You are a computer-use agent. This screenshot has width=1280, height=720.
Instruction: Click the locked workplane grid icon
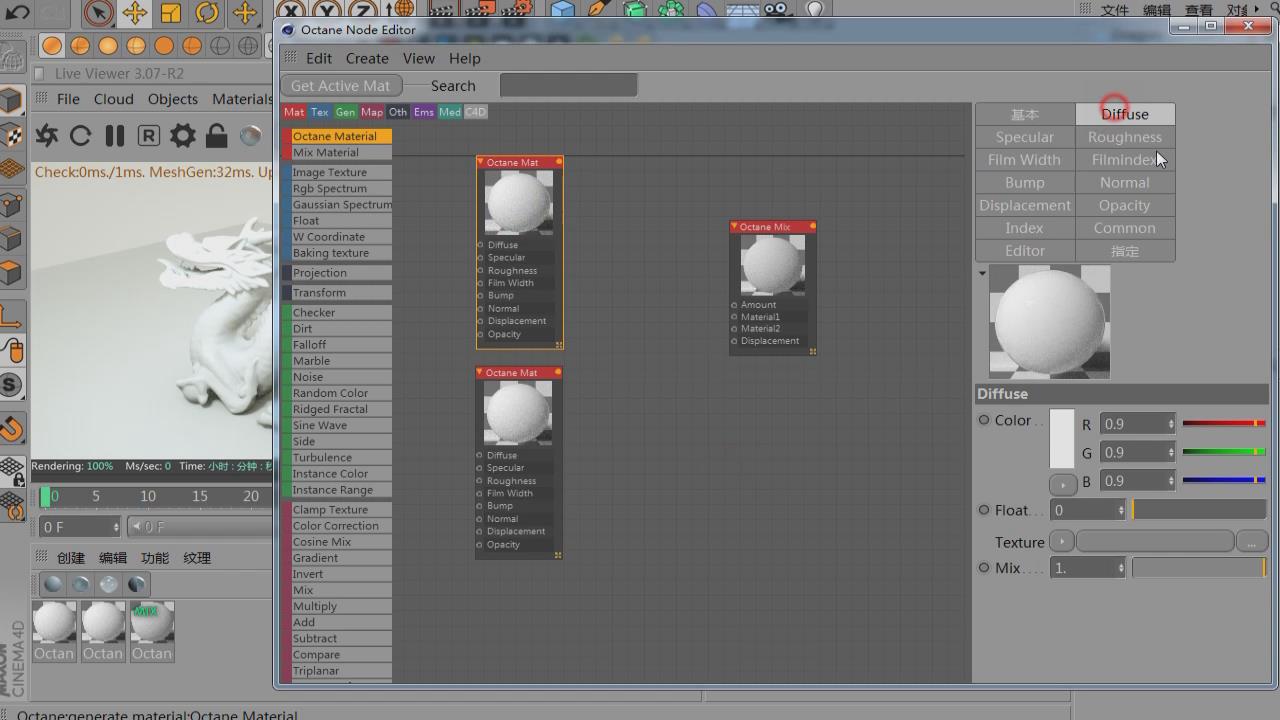coord(11,470)
